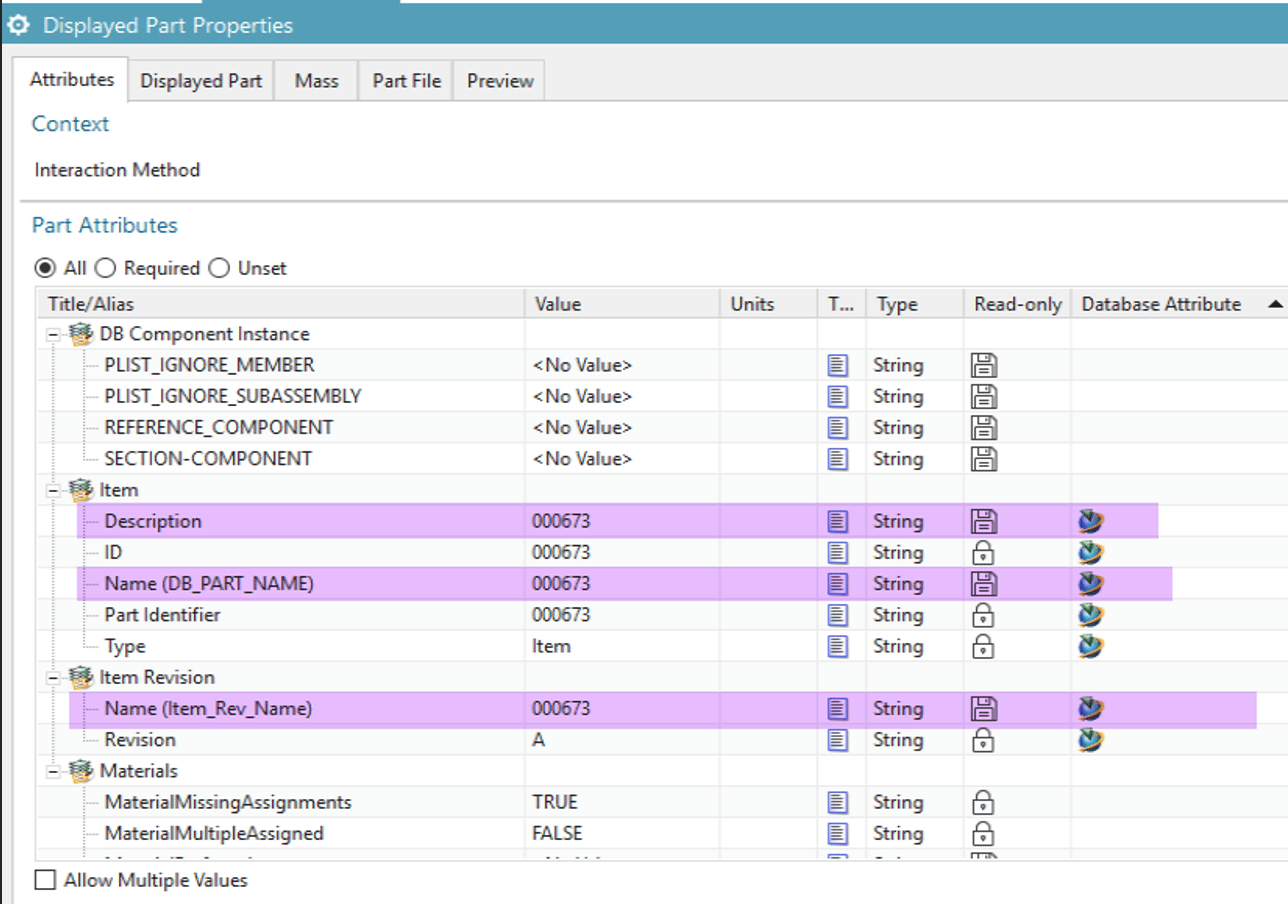Click the lock icon in the ID row
This screenshot has width=1288, height=904.
coord(984,552)
